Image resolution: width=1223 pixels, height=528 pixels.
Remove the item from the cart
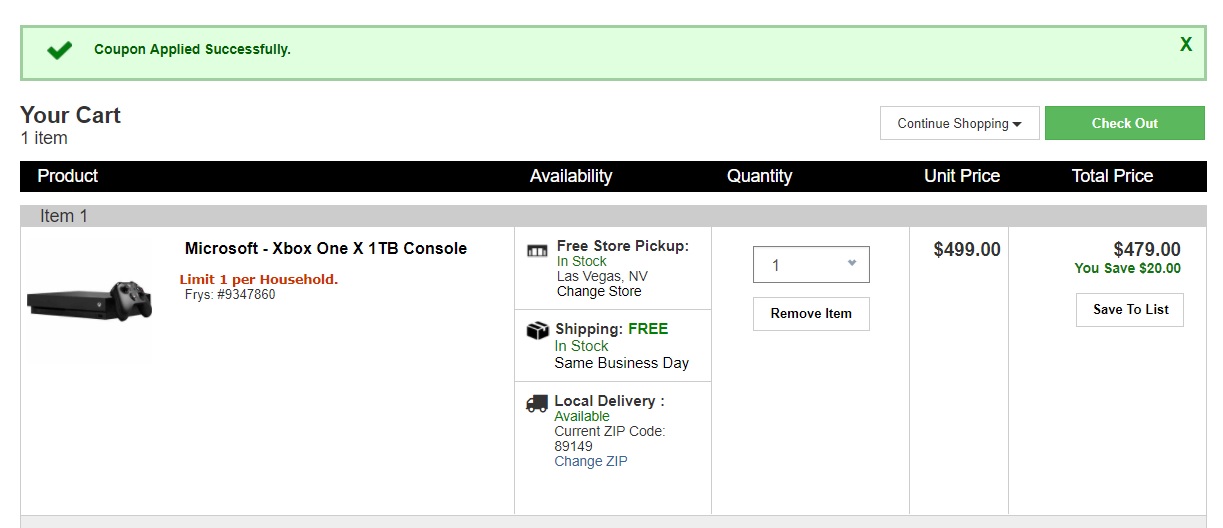click(x=811, y=313)
